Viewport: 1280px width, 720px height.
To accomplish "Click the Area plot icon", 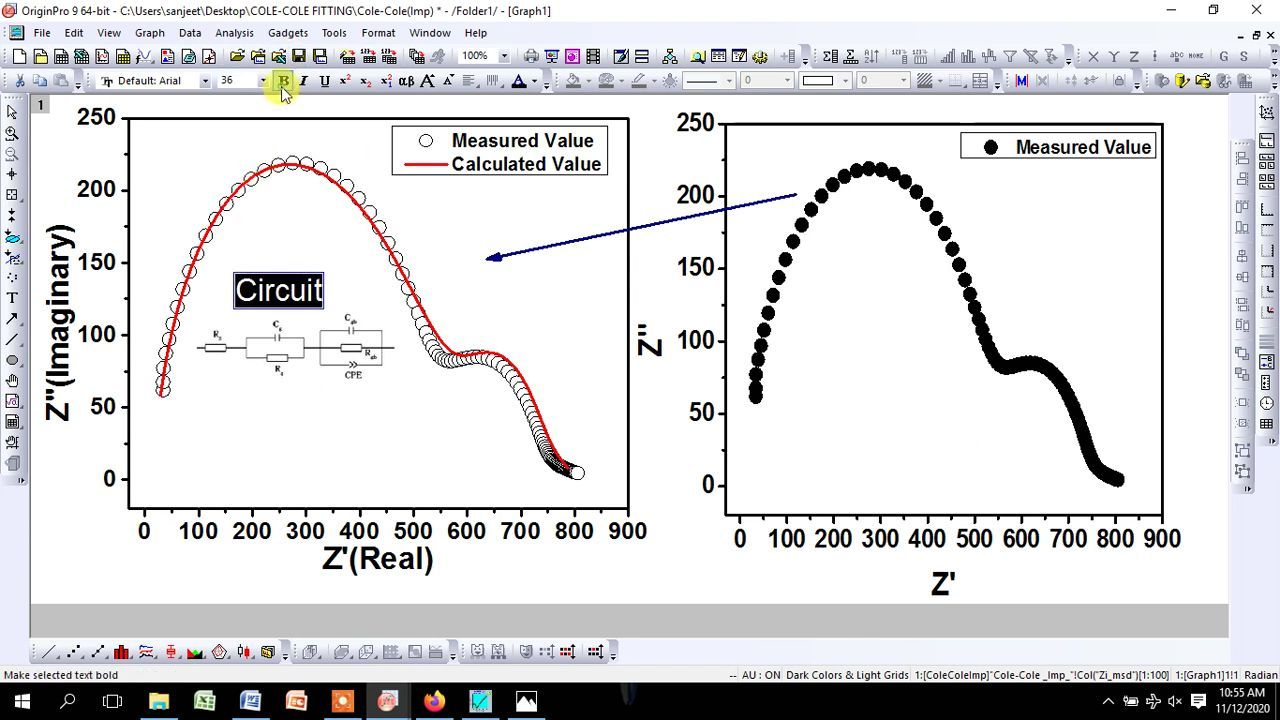I will (195, 652).
